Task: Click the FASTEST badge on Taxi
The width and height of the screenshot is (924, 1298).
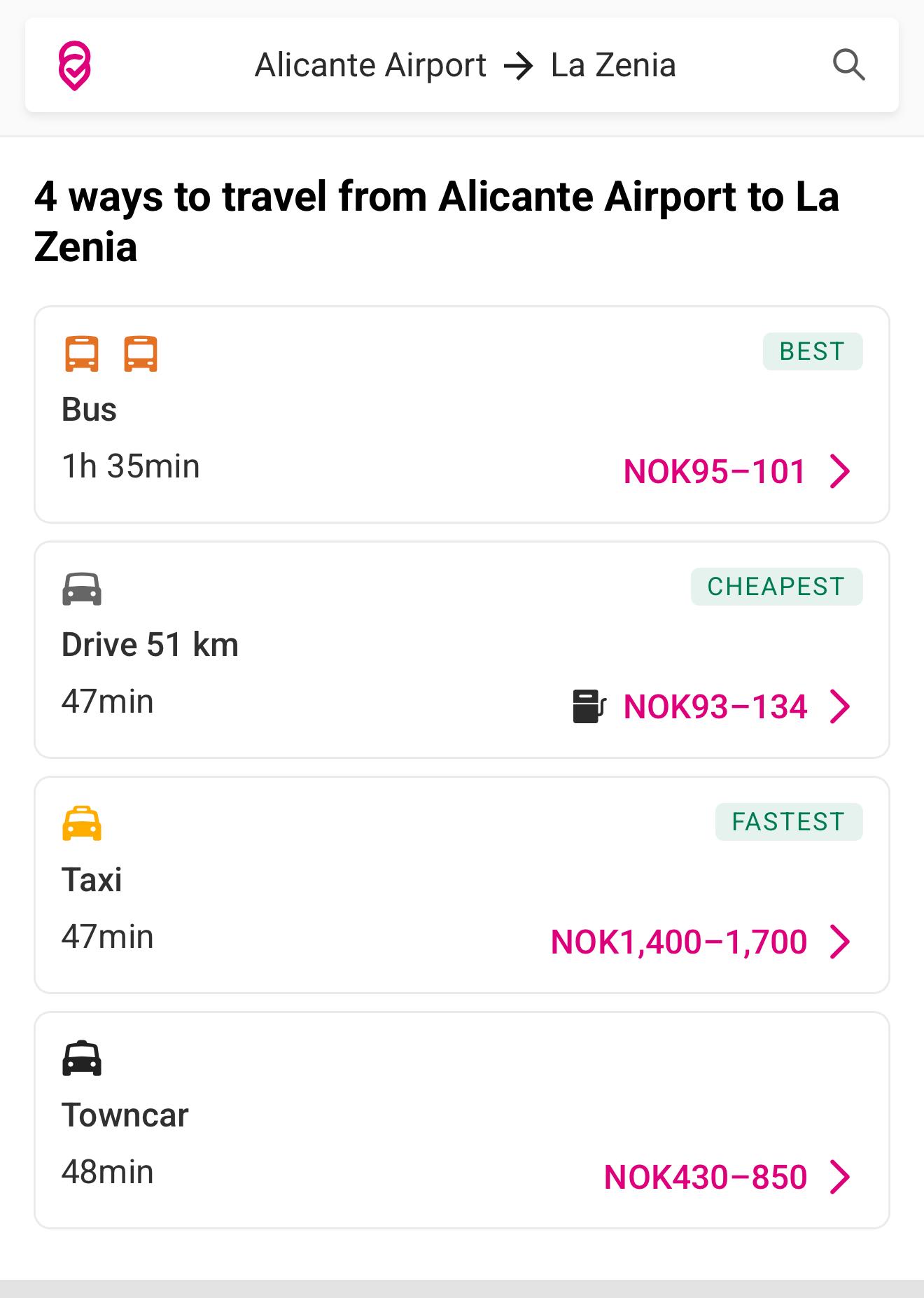Action: point(789,822)
